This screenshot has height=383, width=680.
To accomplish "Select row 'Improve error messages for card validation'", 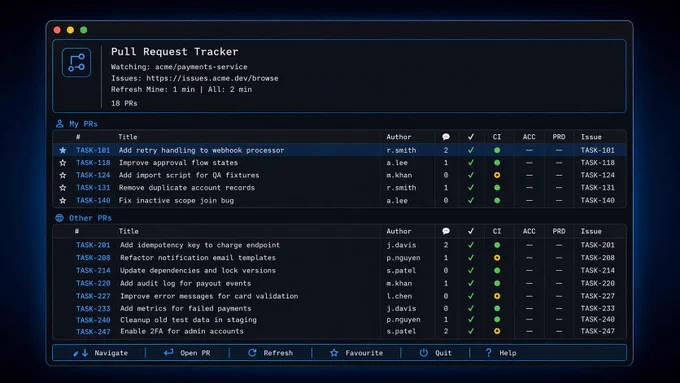I will 340,296.
